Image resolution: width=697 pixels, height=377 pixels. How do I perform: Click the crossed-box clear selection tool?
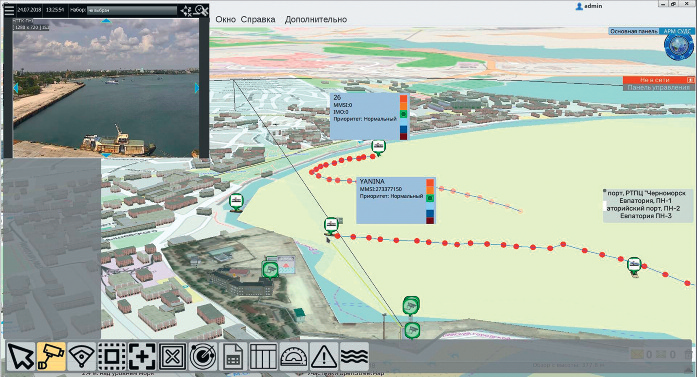point(172,356)
